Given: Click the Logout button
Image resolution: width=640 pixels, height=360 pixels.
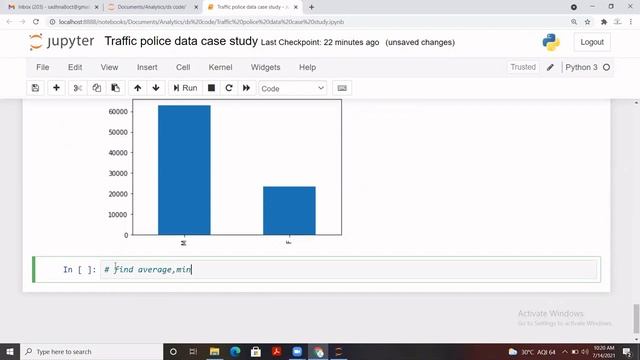Looking at the screenshot, I should tap(592, 42).
